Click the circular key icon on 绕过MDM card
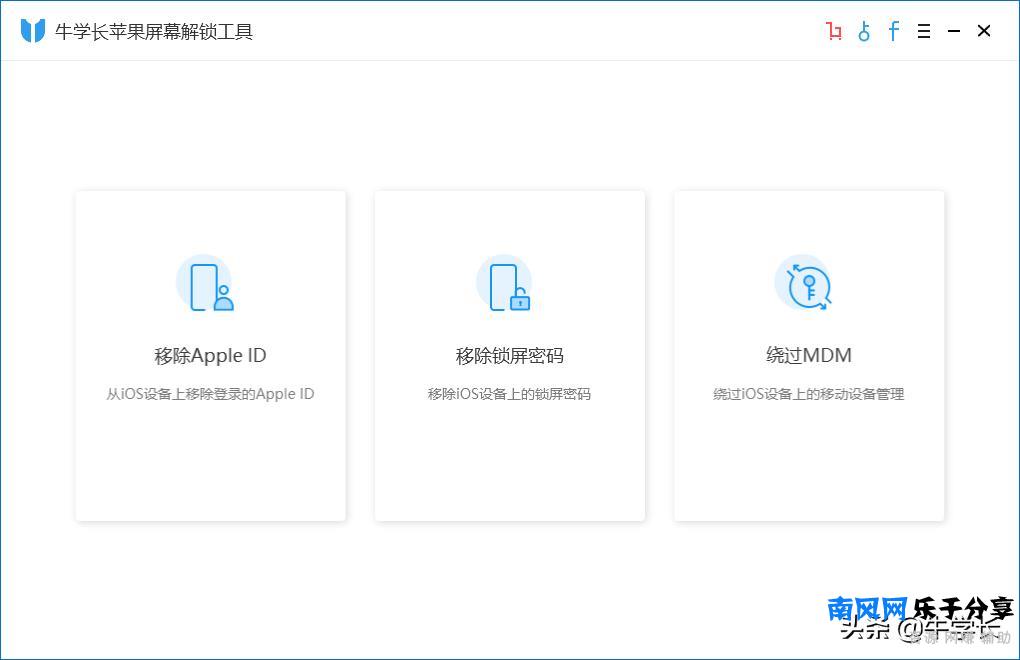The height and width of the screenshot is (660, 1020). point(807,284)
